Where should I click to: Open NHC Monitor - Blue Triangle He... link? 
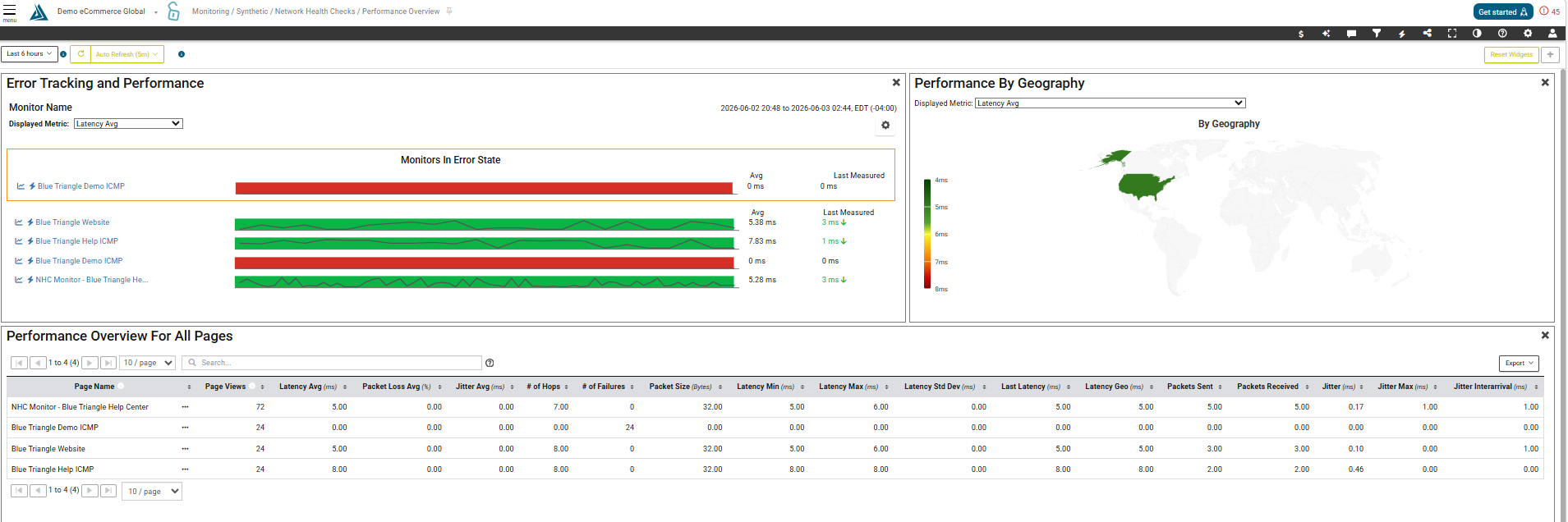91,280
